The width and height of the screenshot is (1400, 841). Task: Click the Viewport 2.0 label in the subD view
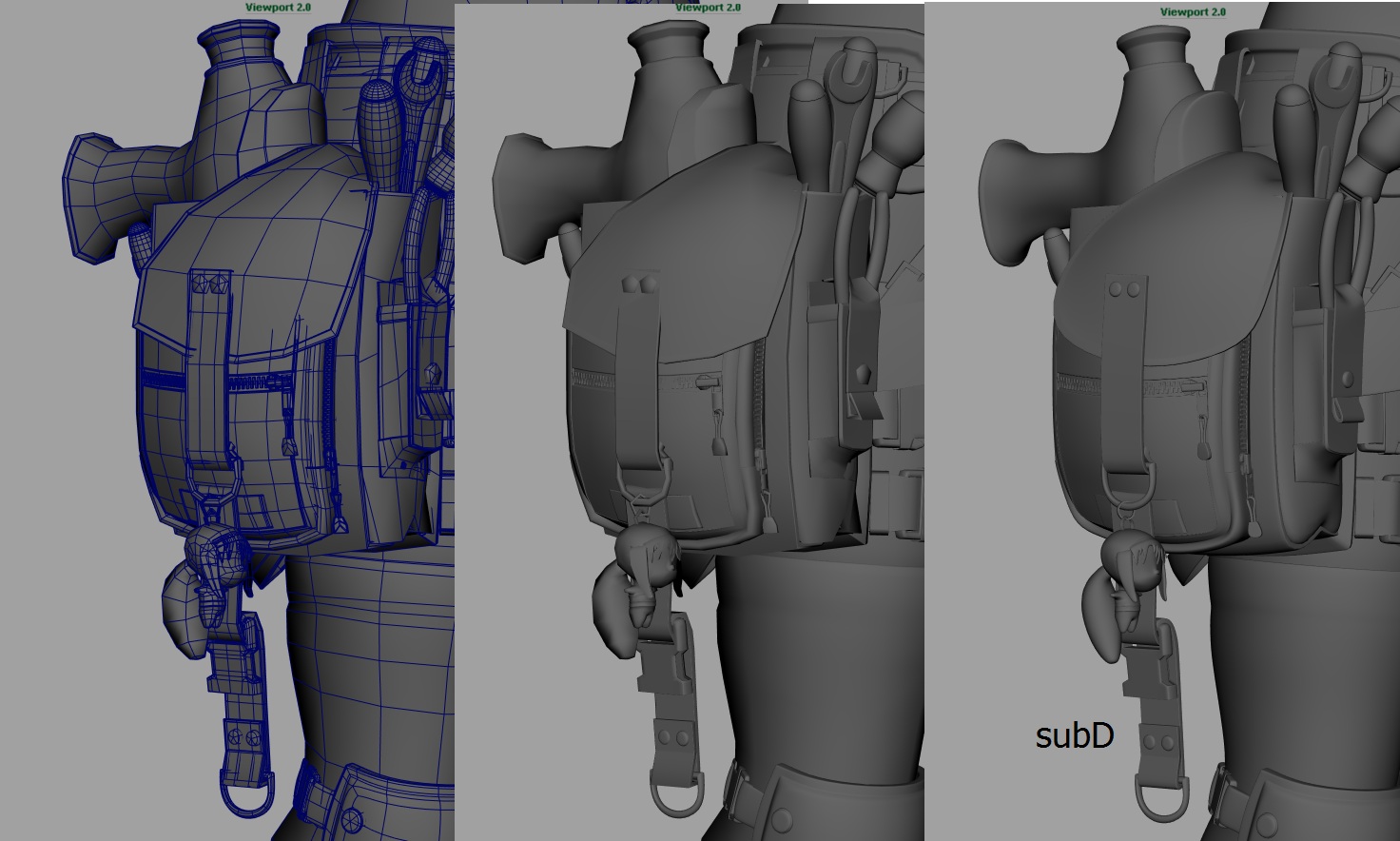pyautogui.click(x=1193, y=12)
